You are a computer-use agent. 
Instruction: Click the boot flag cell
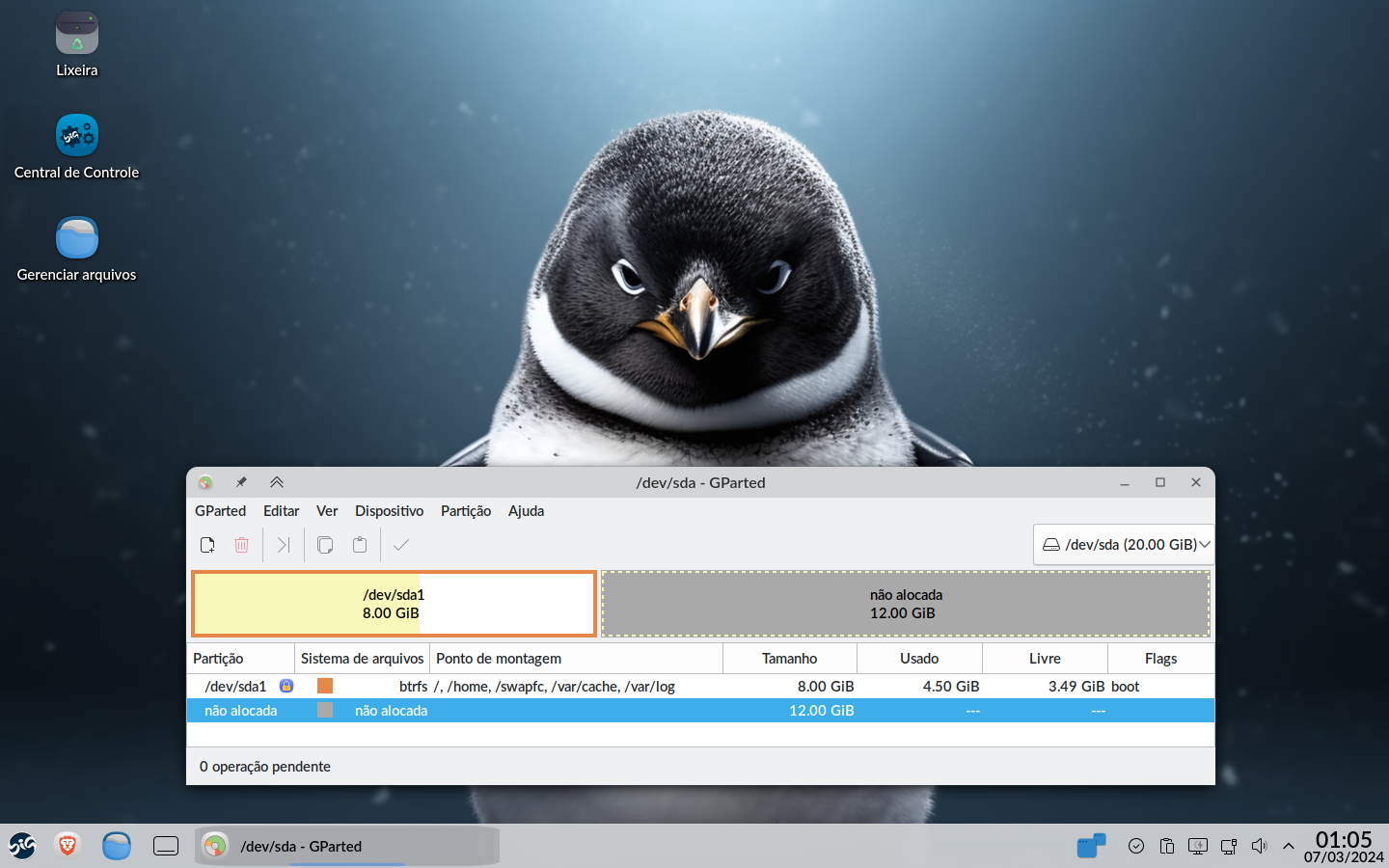click(x=1126, y=686)
